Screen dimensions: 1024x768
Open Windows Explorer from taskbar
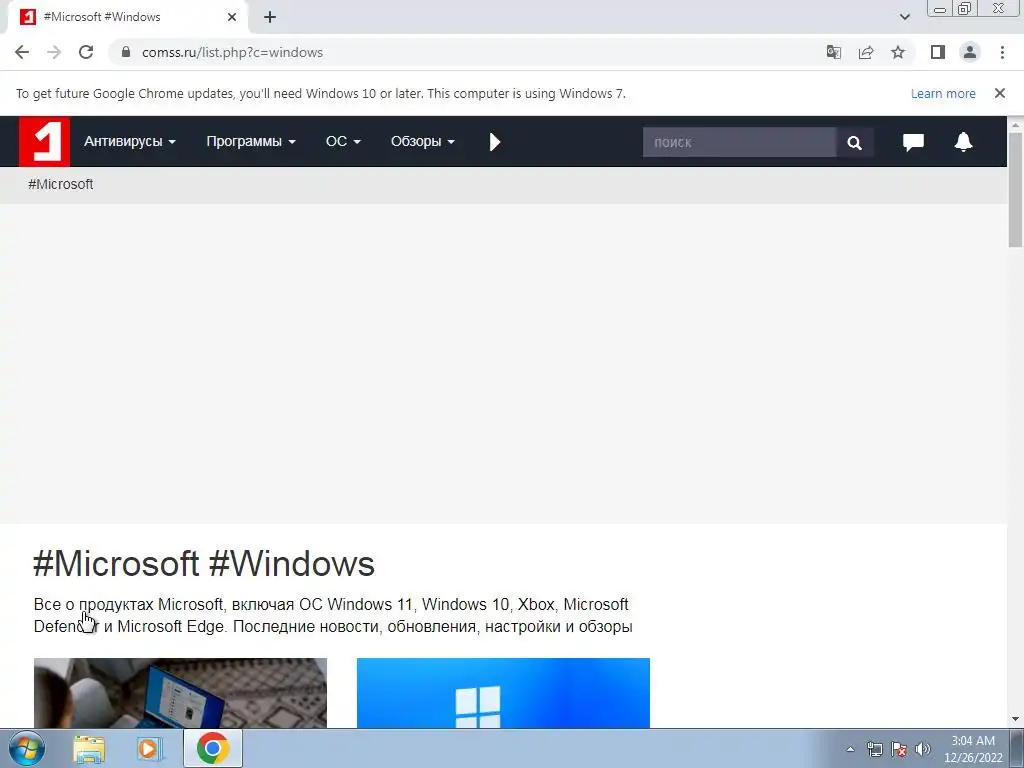coord(89,749)
